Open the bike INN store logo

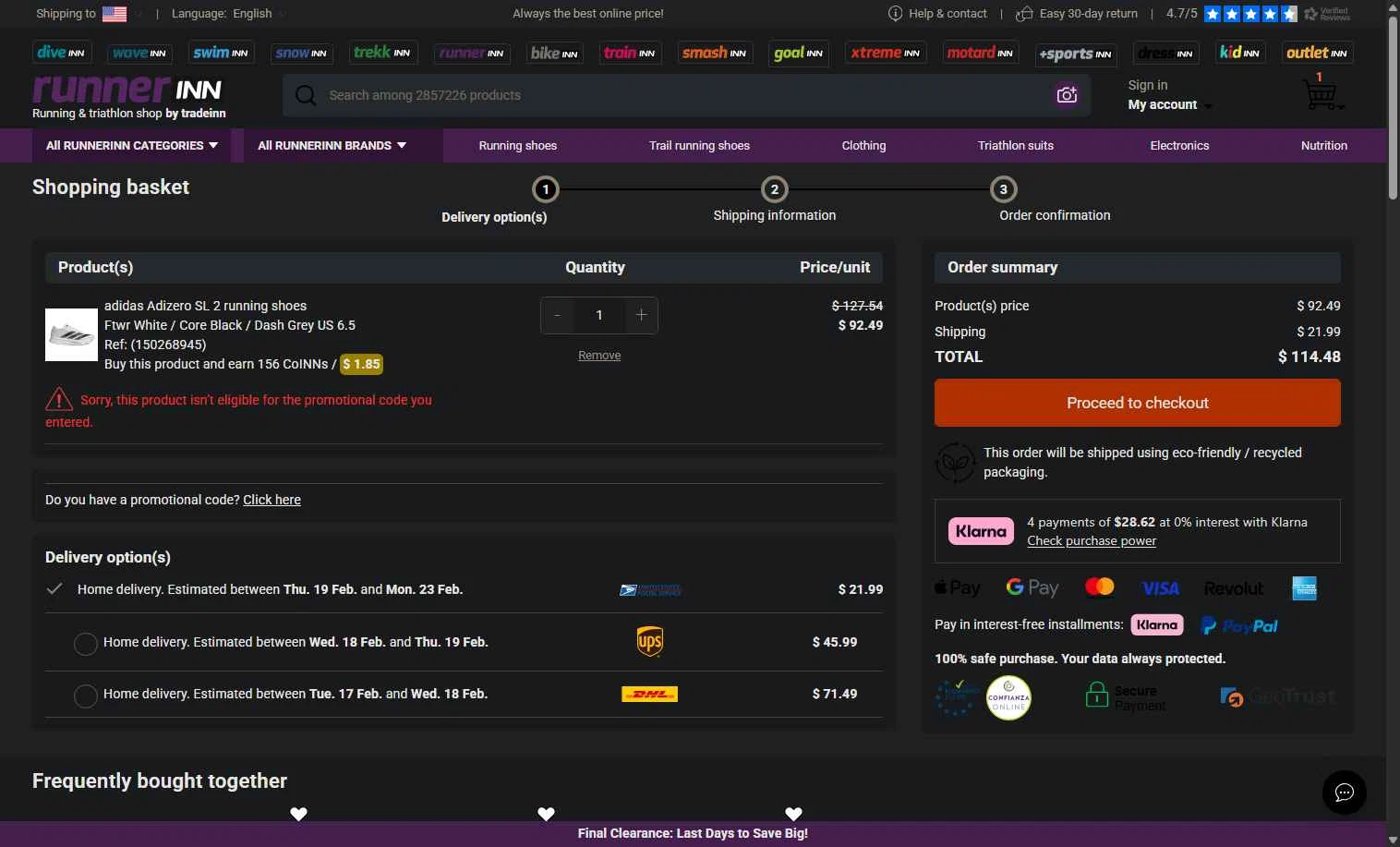tap(555, 53)
